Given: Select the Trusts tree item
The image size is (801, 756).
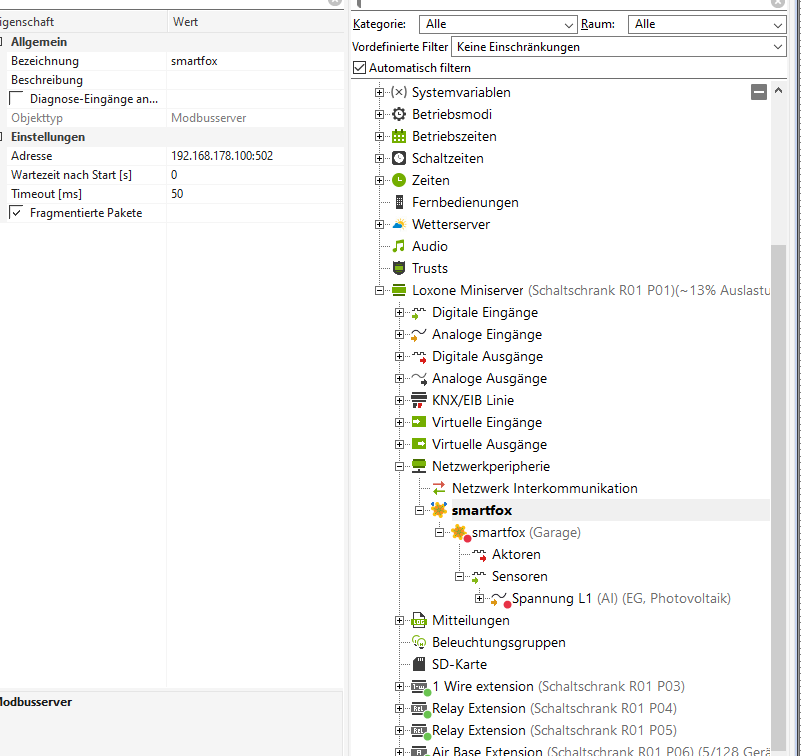Looking at the screenshot, I should click(x=430, y=268).
